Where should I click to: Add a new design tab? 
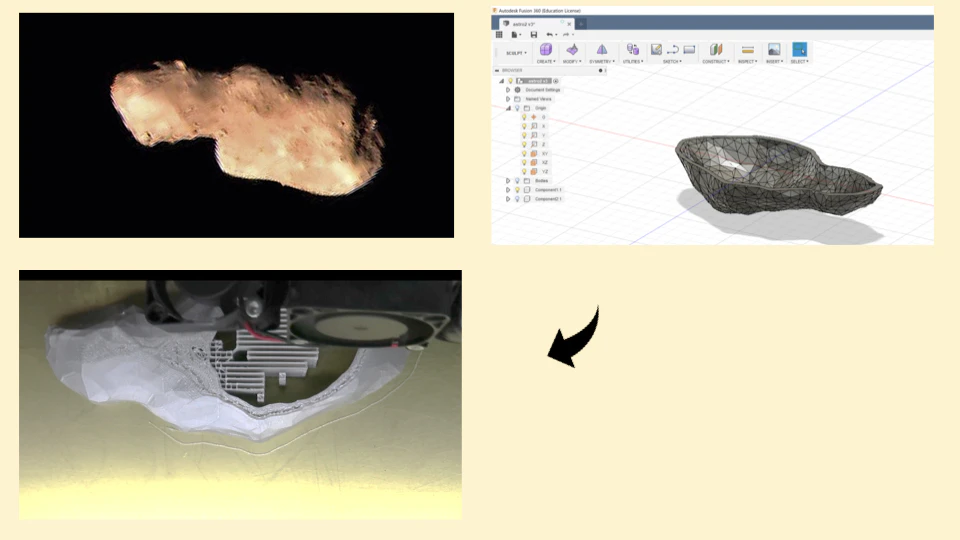(581, 24)
